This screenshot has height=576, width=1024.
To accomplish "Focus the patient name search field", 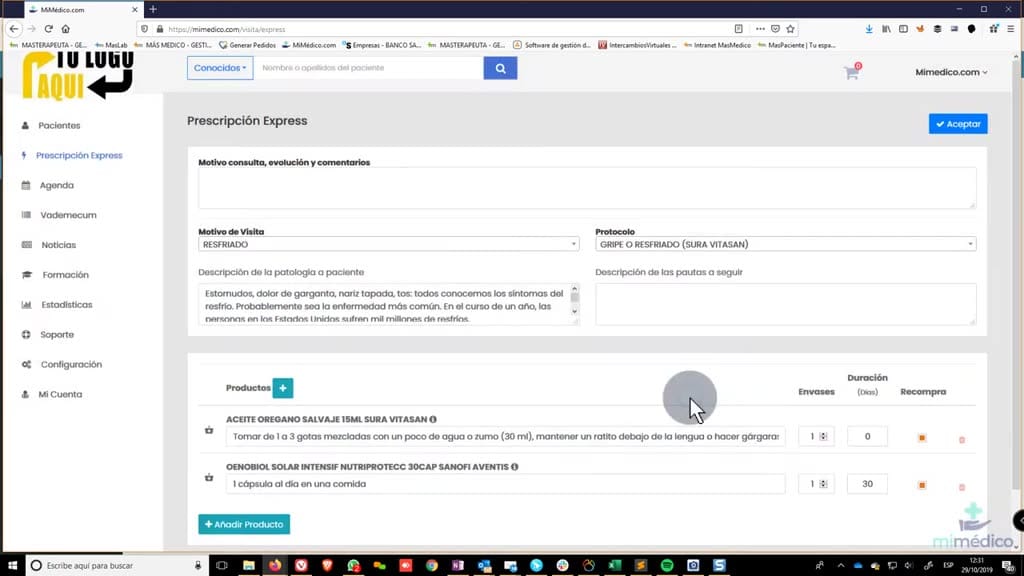I will [x=369, y=68].
